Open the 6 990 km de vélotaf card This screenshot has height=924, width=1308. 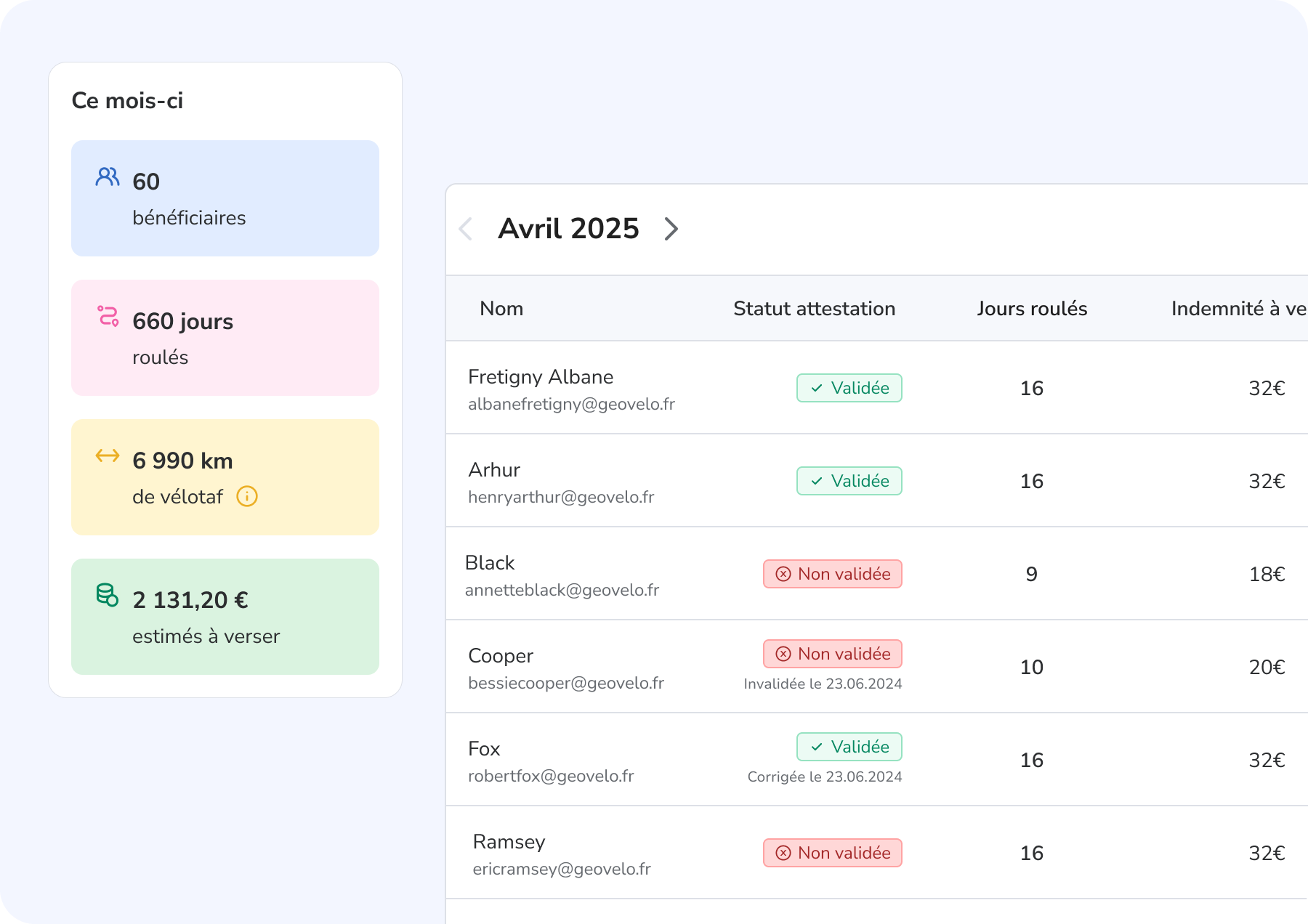225,477
